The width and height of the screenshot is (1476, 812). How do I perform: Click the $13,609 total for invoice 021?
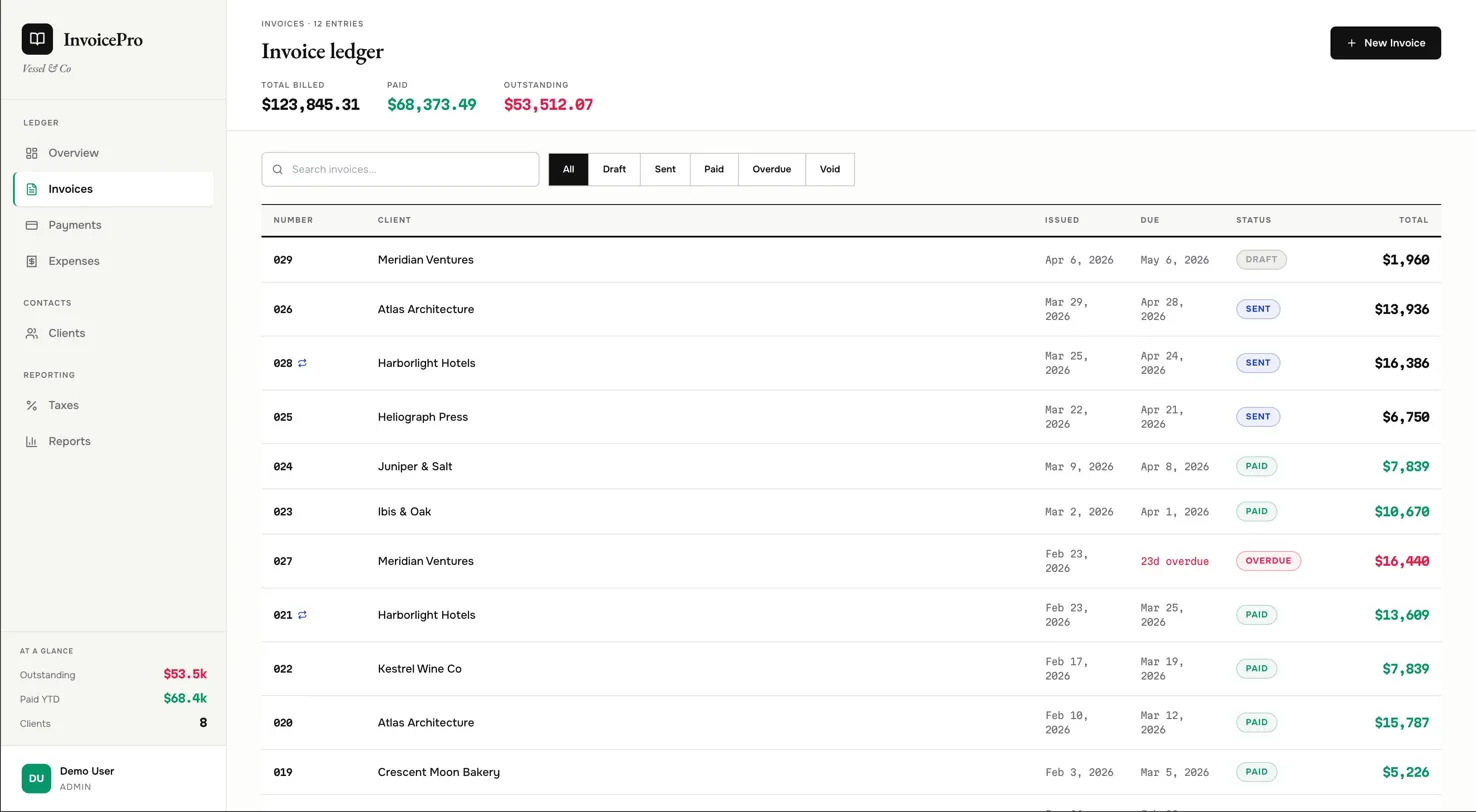pyautogui.click(x=1402, y=615)
